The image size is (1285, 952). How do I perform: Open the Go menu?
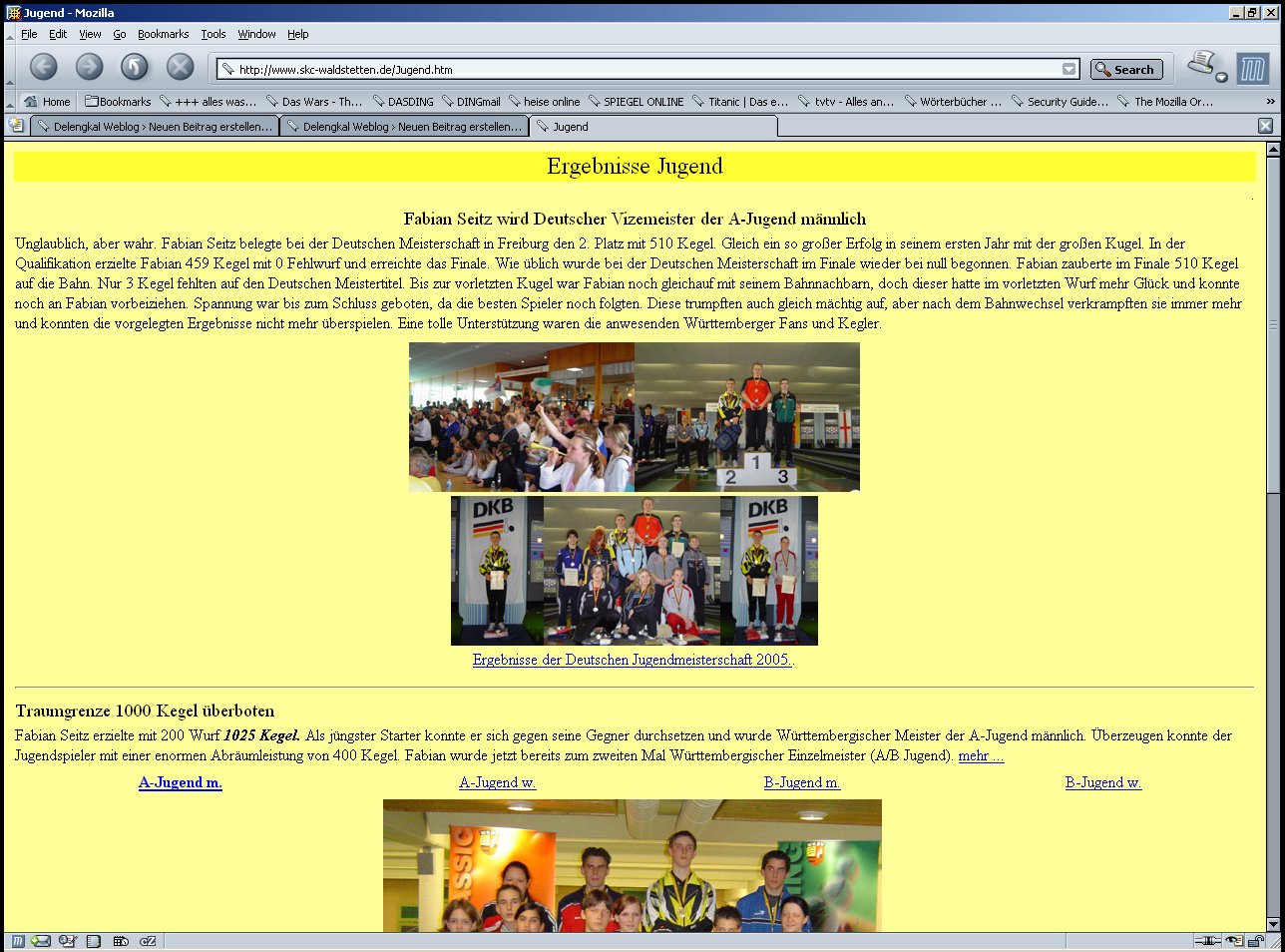120,34
